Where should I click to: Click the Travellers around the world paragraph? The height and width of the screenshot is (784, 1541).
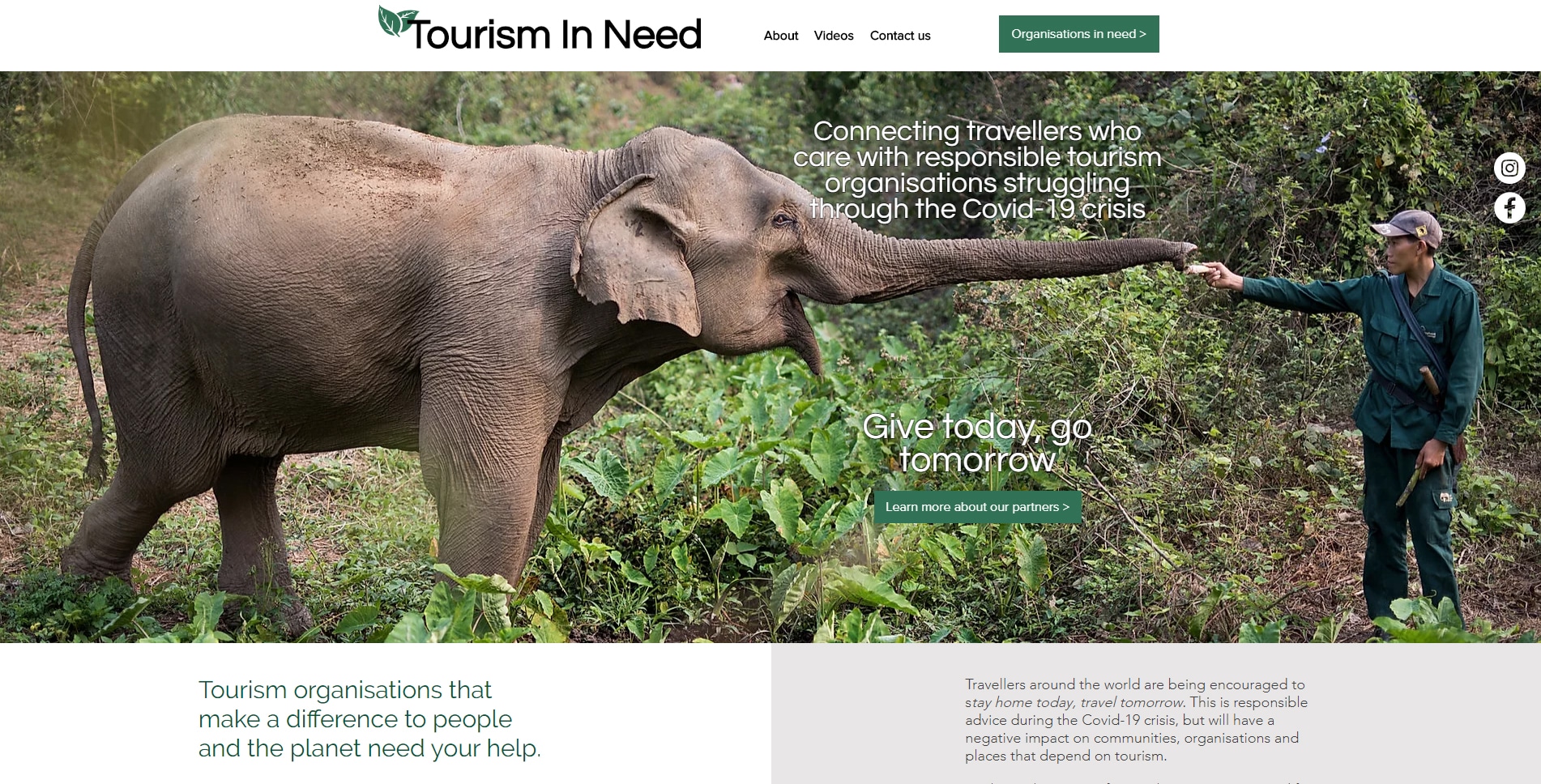(x=1136, y=720)
